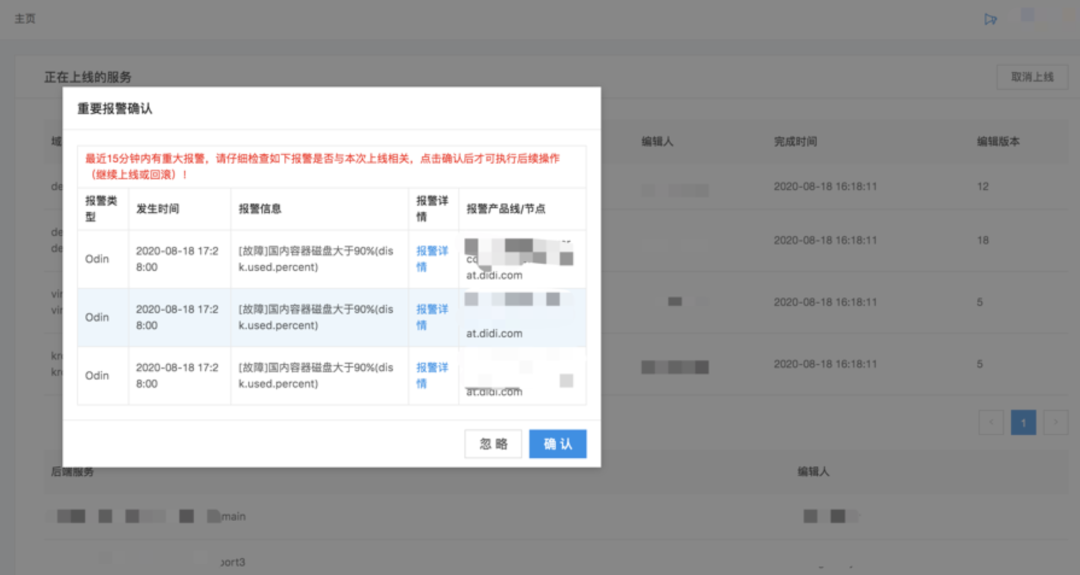The height and width of the screenshot is (575, 1080).
Task: Go to next page arrow in pagination
Action: click(1056, 422)
